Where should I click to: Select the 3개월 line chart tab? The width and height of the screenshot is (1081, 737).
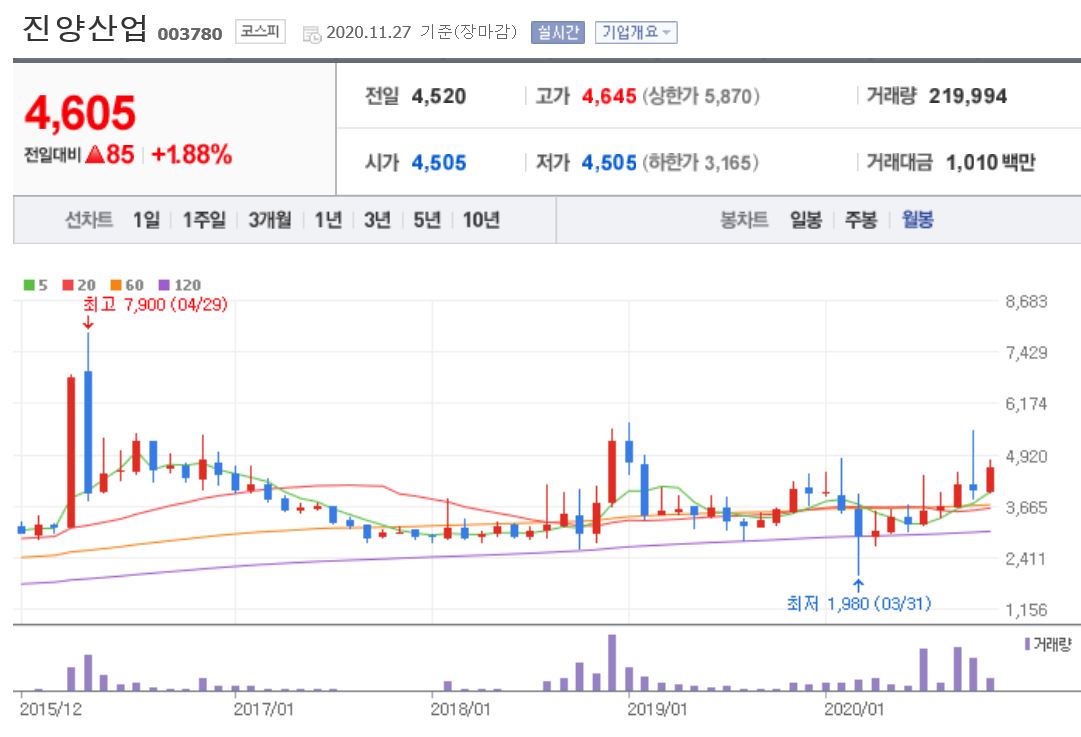tap(270, 220)
